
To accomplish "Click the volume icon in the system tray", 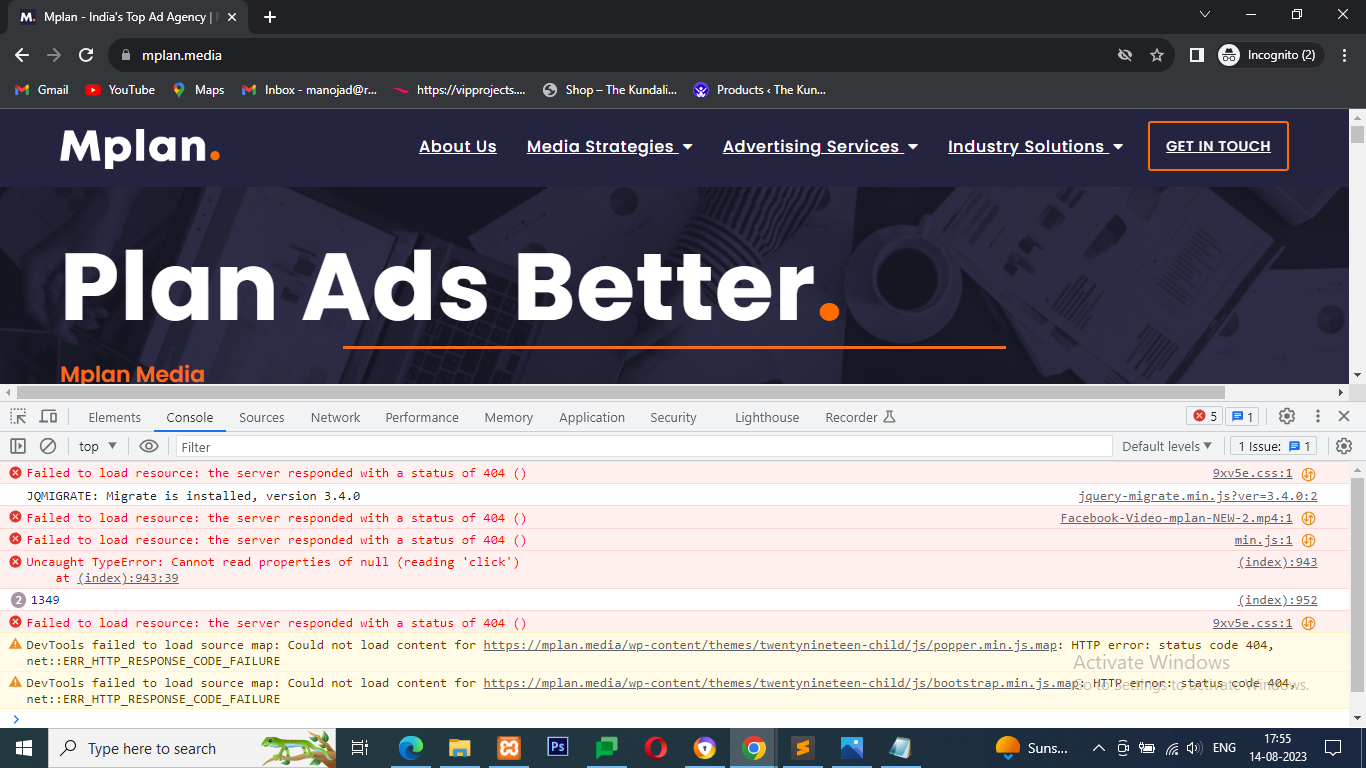I will pyautogui.click(x=1194, y=748).
